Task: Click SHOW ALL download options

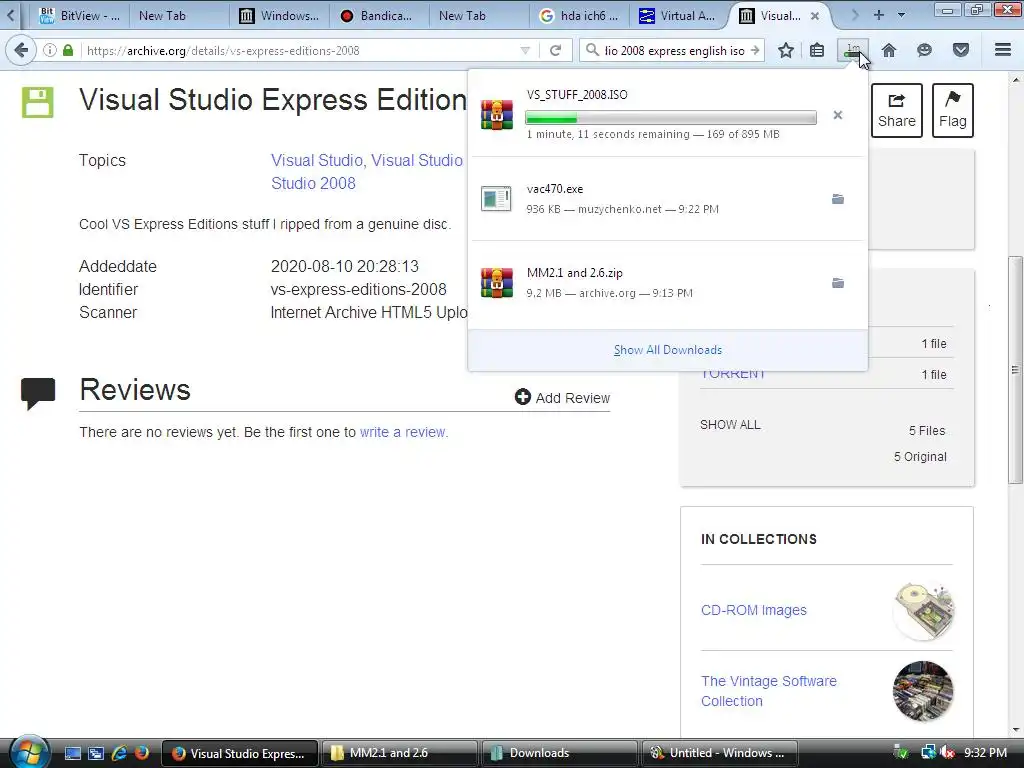Action: (x=730, y=425)
